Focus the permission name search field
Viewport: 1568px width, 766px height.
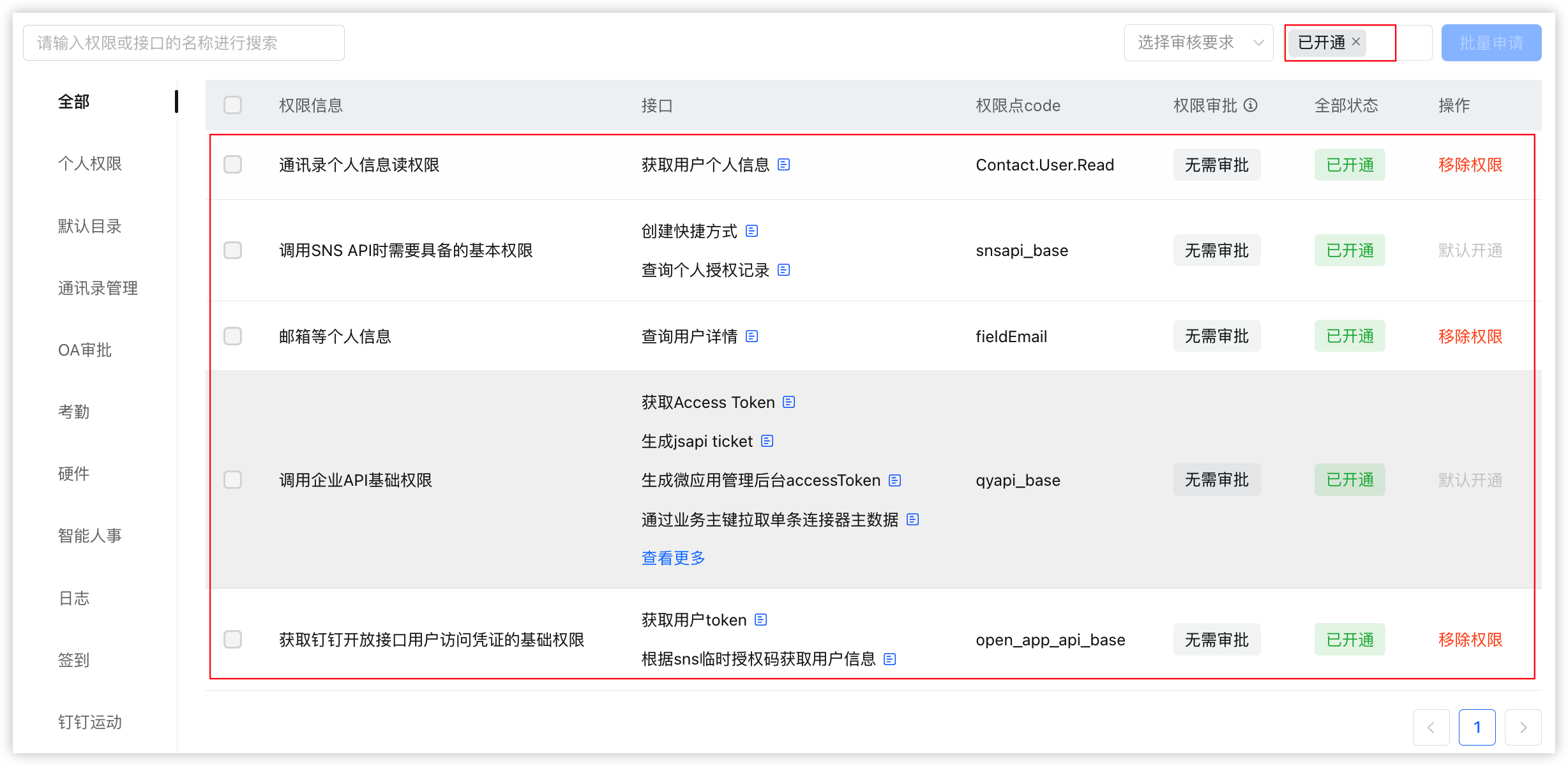point(184,43)
